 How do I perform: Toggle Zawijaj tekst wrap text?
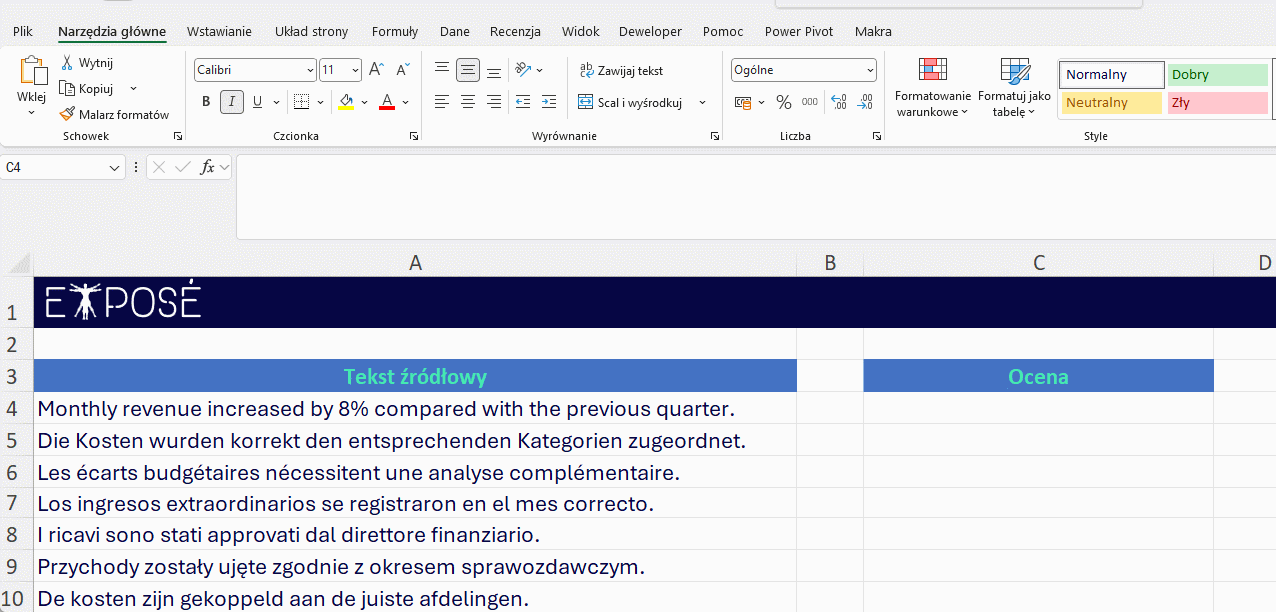[621, 71]
